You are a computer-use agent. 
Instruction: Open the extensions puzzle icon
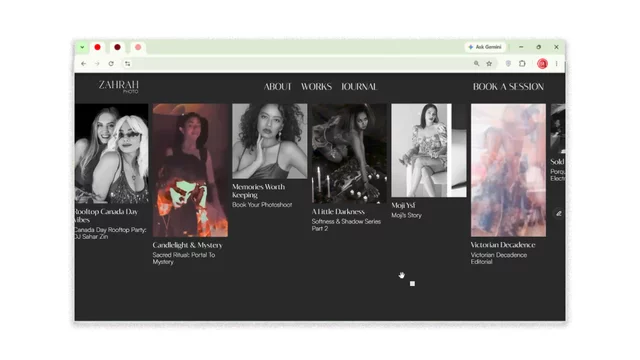[522, 63]
